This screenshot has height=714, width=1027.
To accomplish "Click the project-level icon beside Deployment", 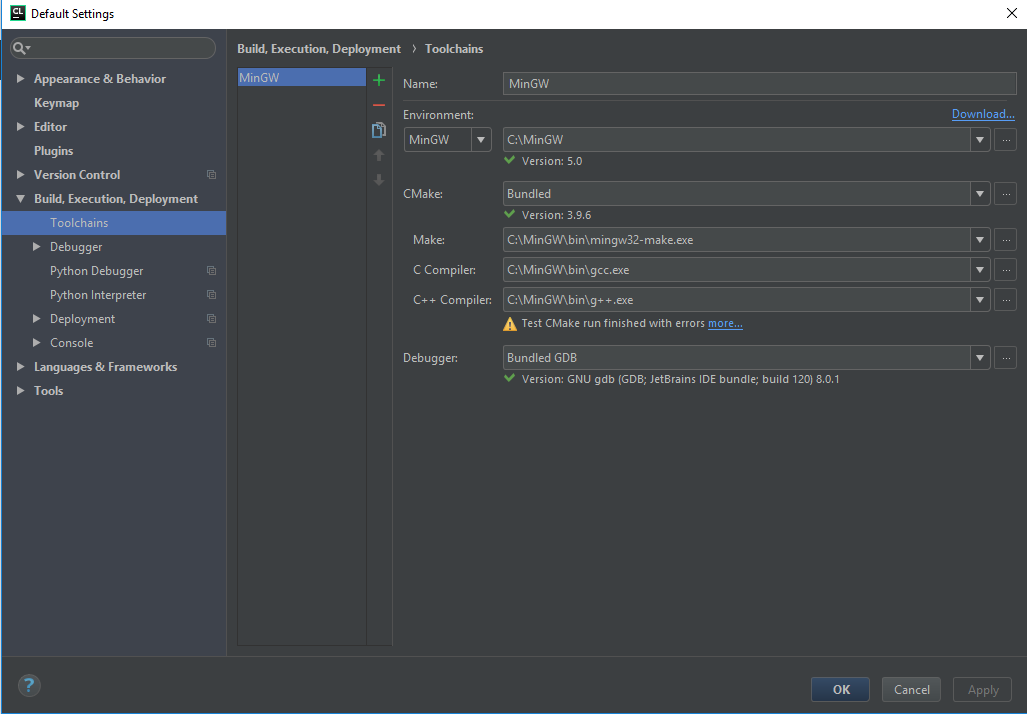I will tap(212, 318).
